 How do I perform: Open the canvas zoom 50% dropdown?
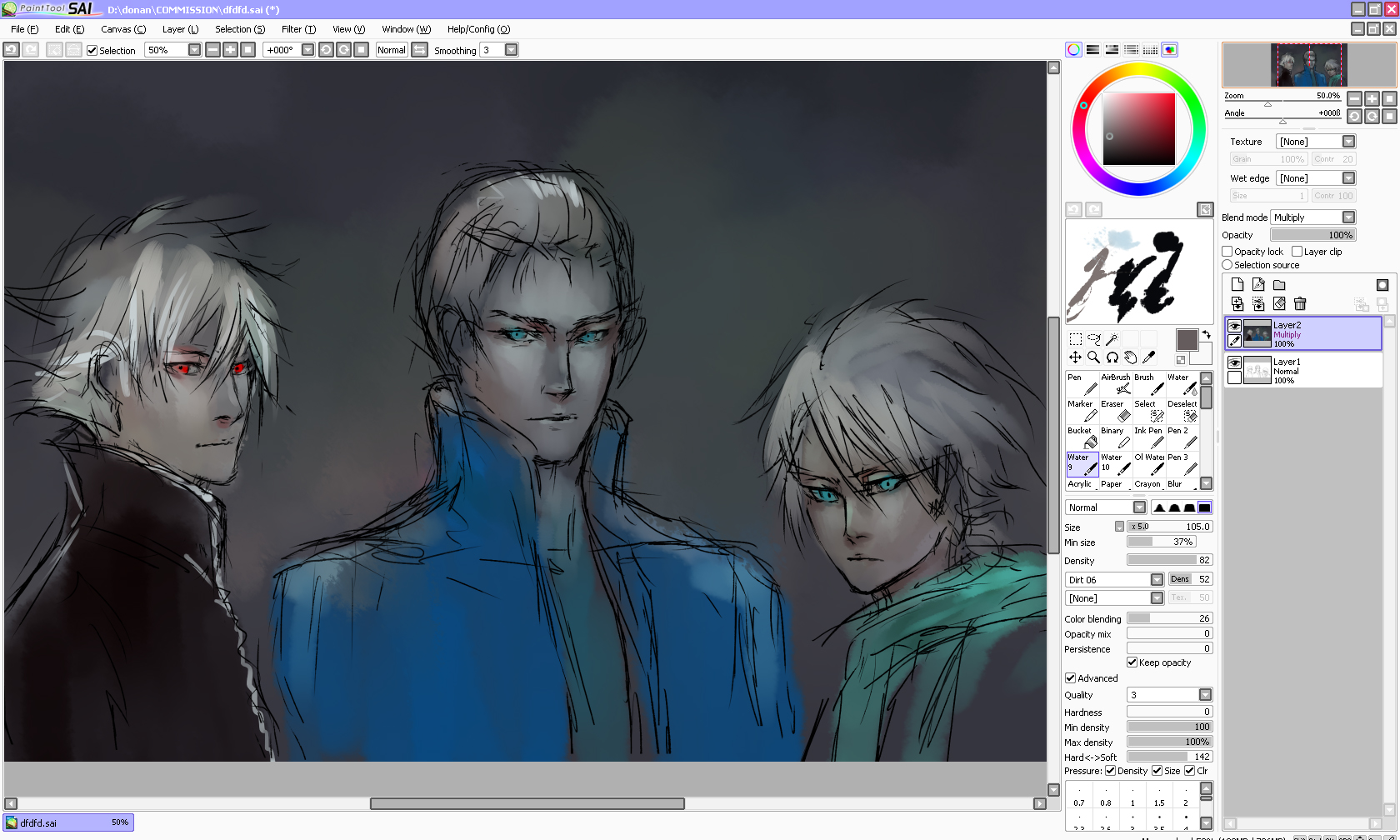[x=173, y=50]
